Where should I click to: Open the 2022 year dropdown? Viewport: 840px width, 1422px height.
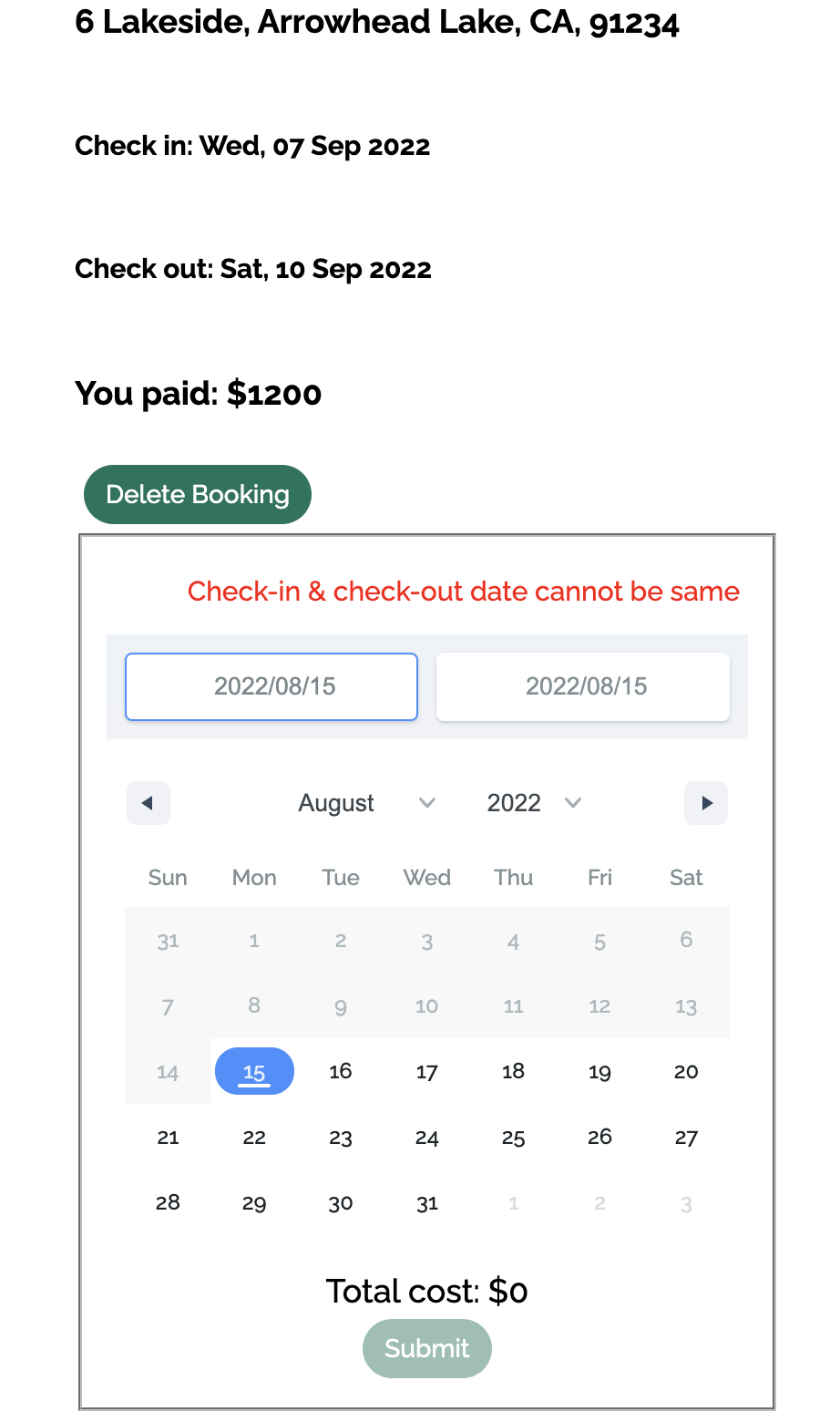coord(514,803)
